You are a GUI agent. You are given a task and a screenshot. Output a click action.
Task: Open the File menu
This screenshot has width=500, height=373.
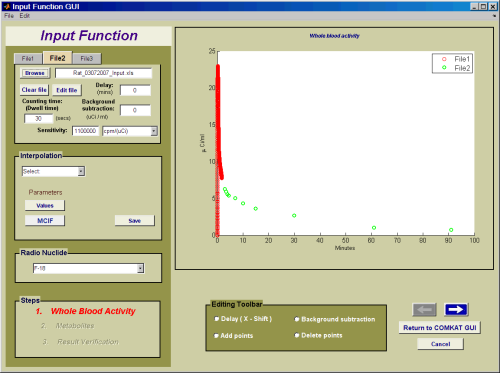(x=9, y=16)
